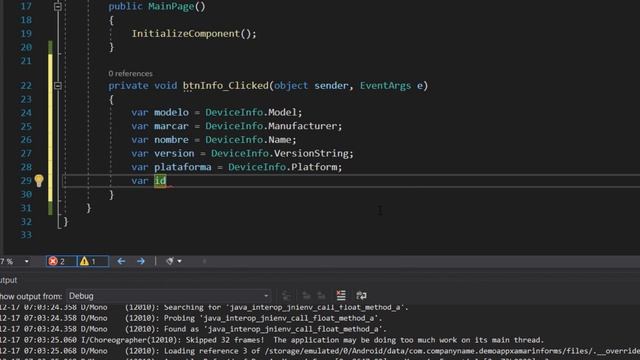The height and width of the screenshot is (360, 640).
Task: Open the 0 references CodeLens link
Action: 131,73
